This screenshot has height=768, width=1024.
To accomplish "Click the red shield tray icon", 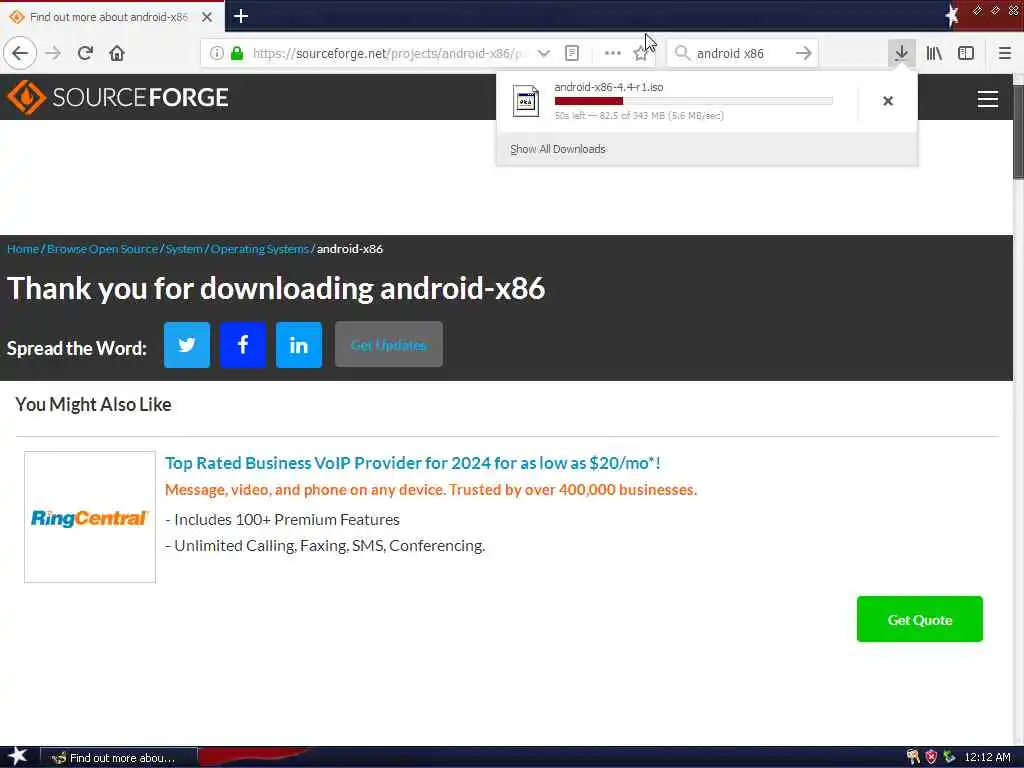I will pos(931,758).
